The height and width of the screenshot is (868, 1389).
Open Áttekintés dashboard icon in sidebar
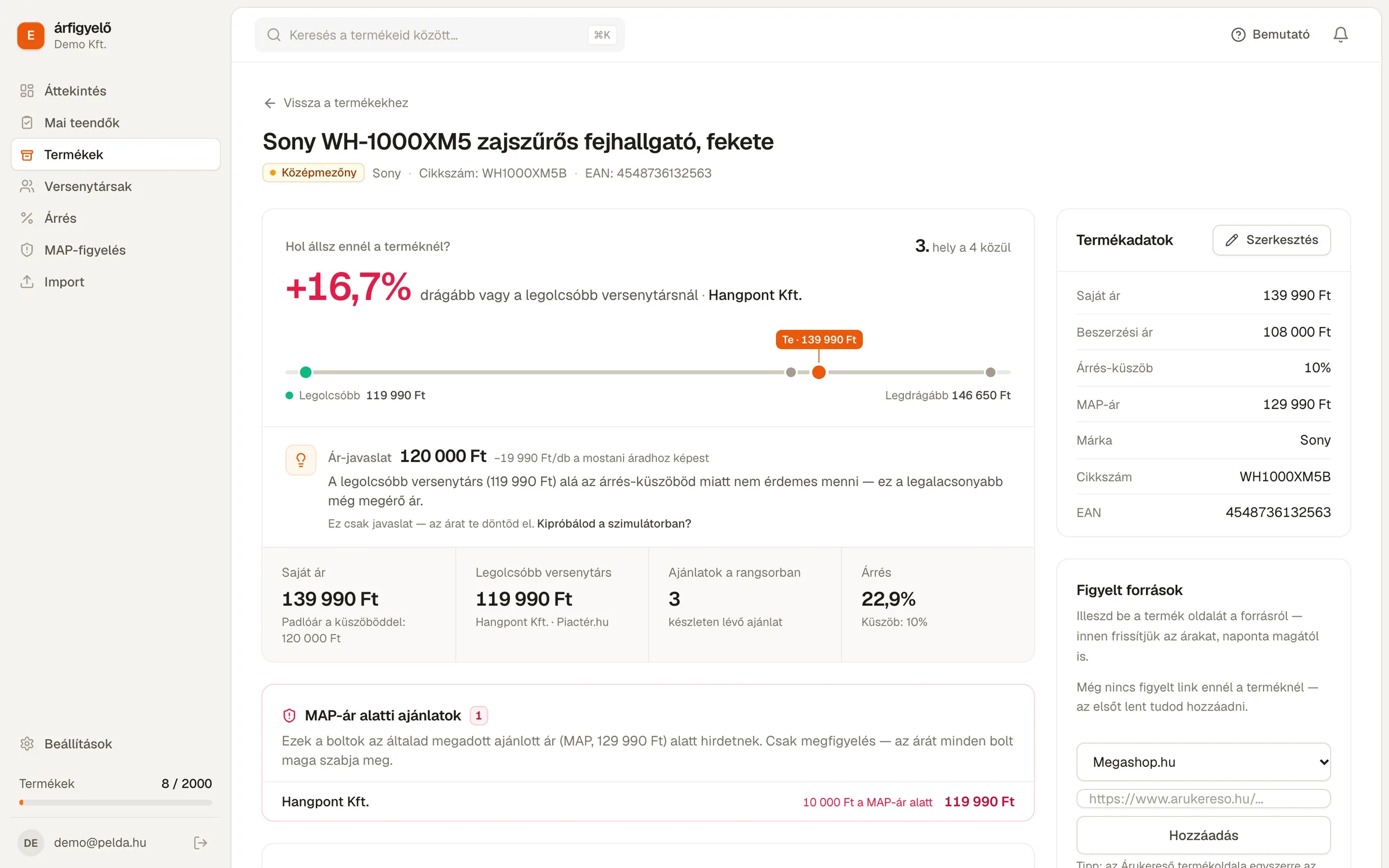click(x=27, y=91)
